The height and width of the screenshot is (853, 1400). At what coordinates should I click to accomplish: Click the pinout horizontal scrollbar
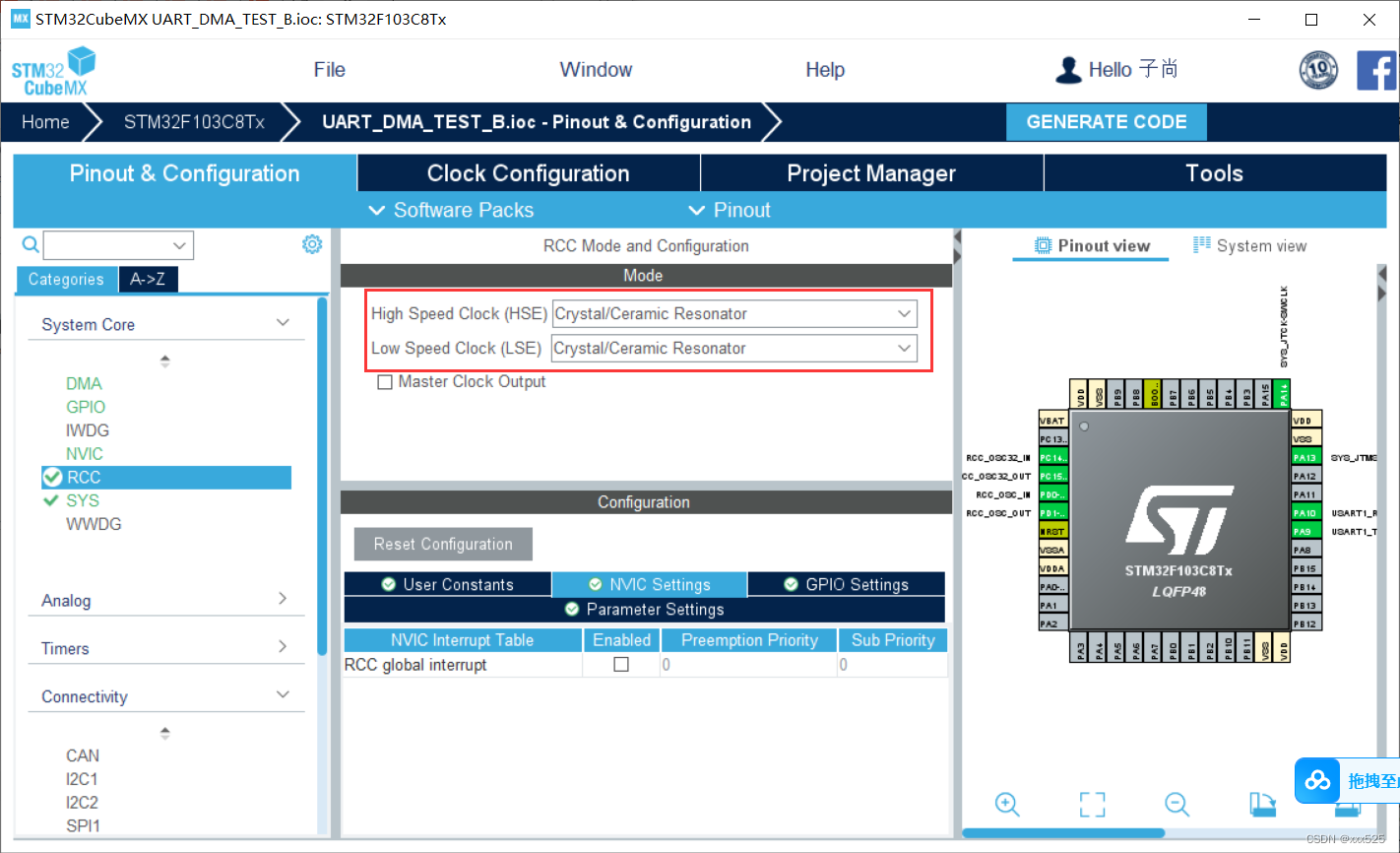pyautogui.click(x=1063, y=833)
